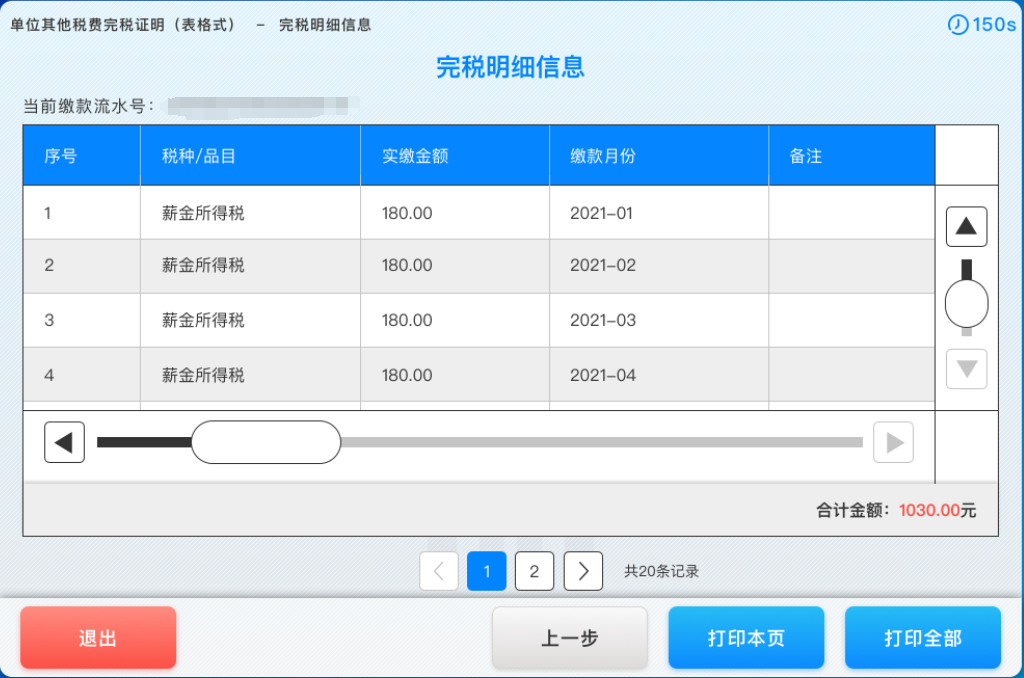Click the 缴款月份 column header
This screenshot has width=1024, height=678.
pos(602,154)
